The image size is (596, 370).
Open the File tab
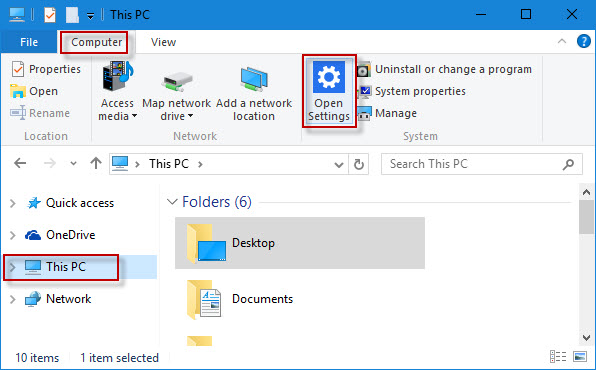pos(29,42)
